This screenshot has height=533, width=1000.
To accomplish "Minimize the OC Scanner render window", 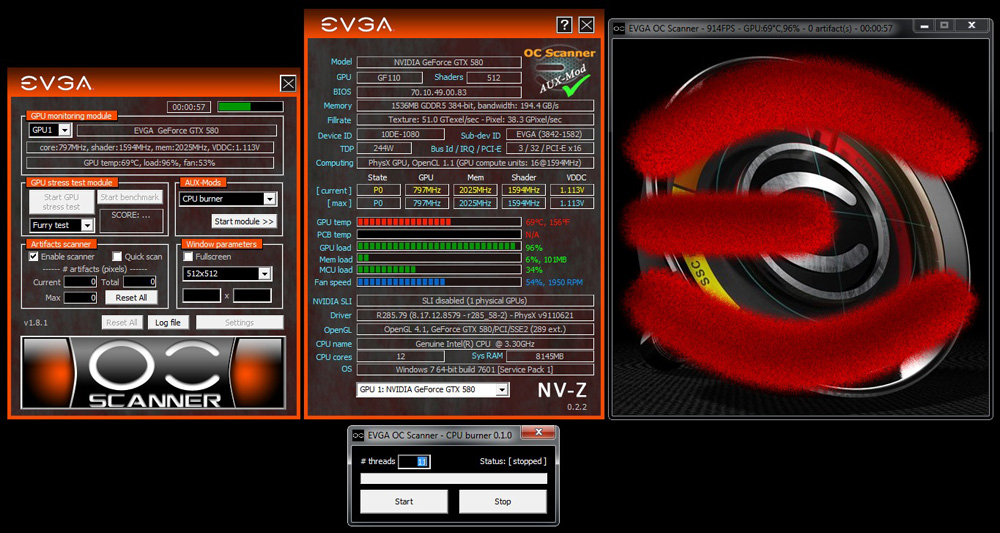I will pos(925,26).
